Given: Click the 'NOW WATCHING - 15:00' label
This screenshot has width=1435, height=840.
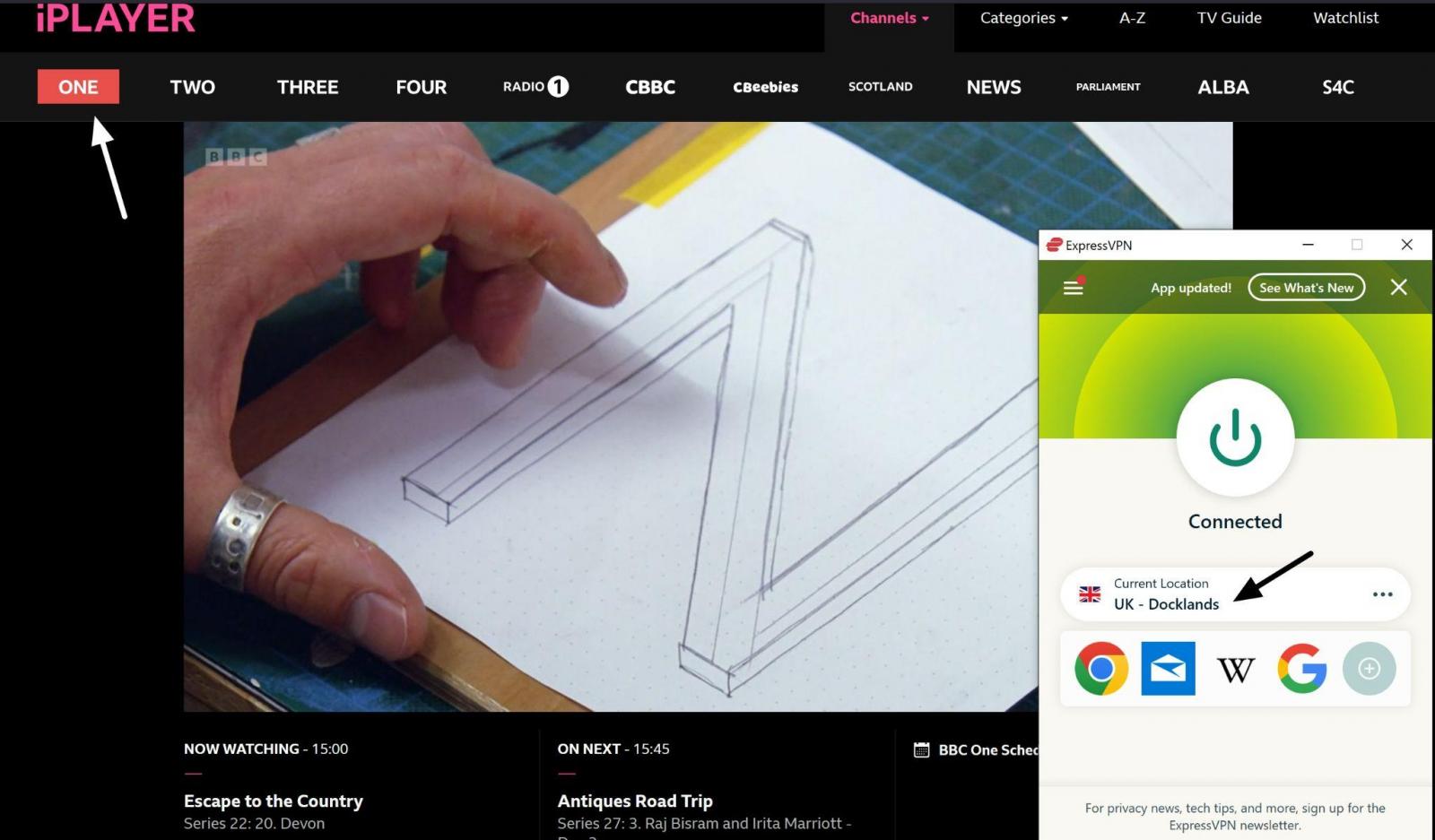Looking at the screenshot, I should click(x=266, y=749).
